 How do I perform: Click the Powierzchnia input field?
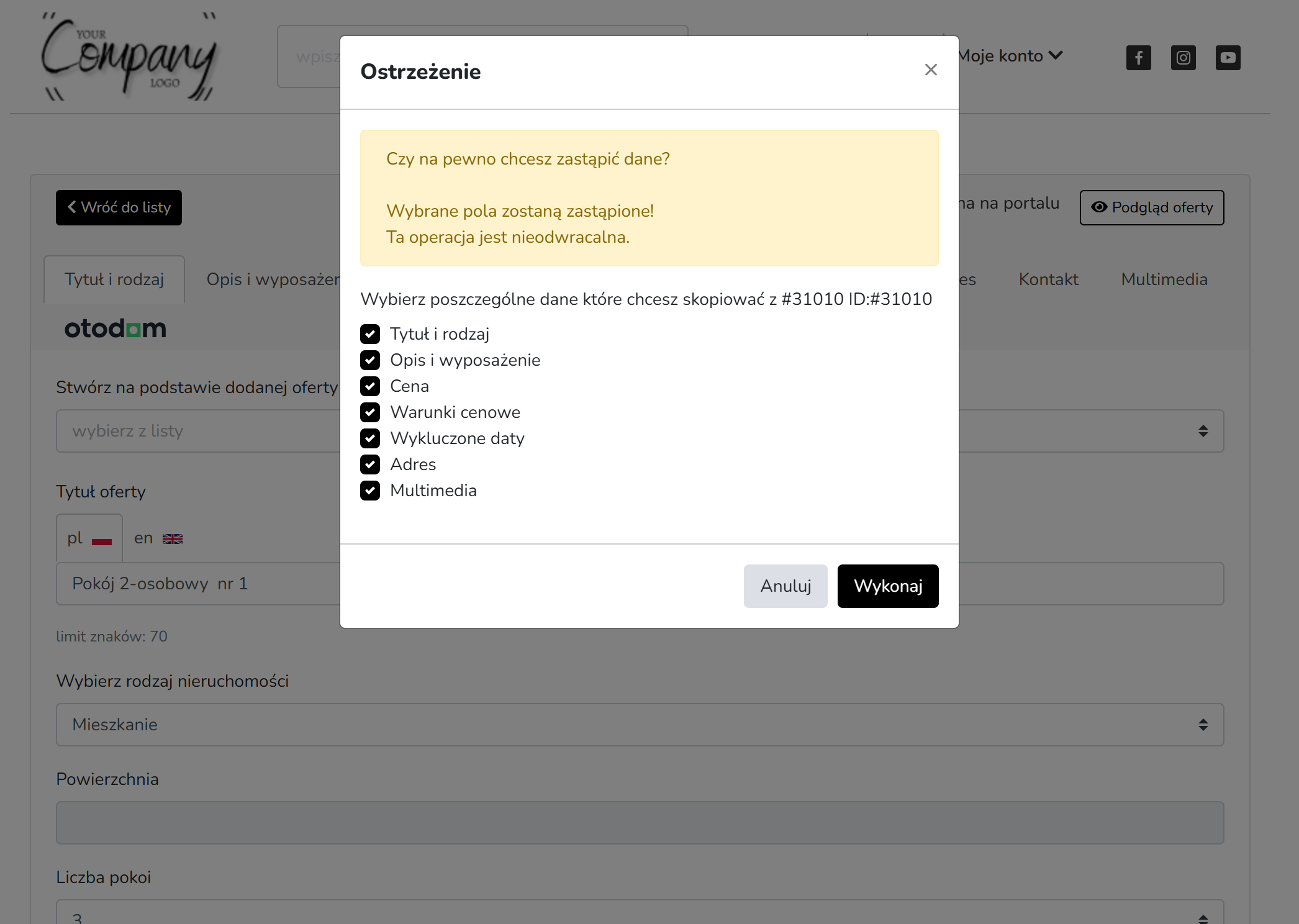640,823
